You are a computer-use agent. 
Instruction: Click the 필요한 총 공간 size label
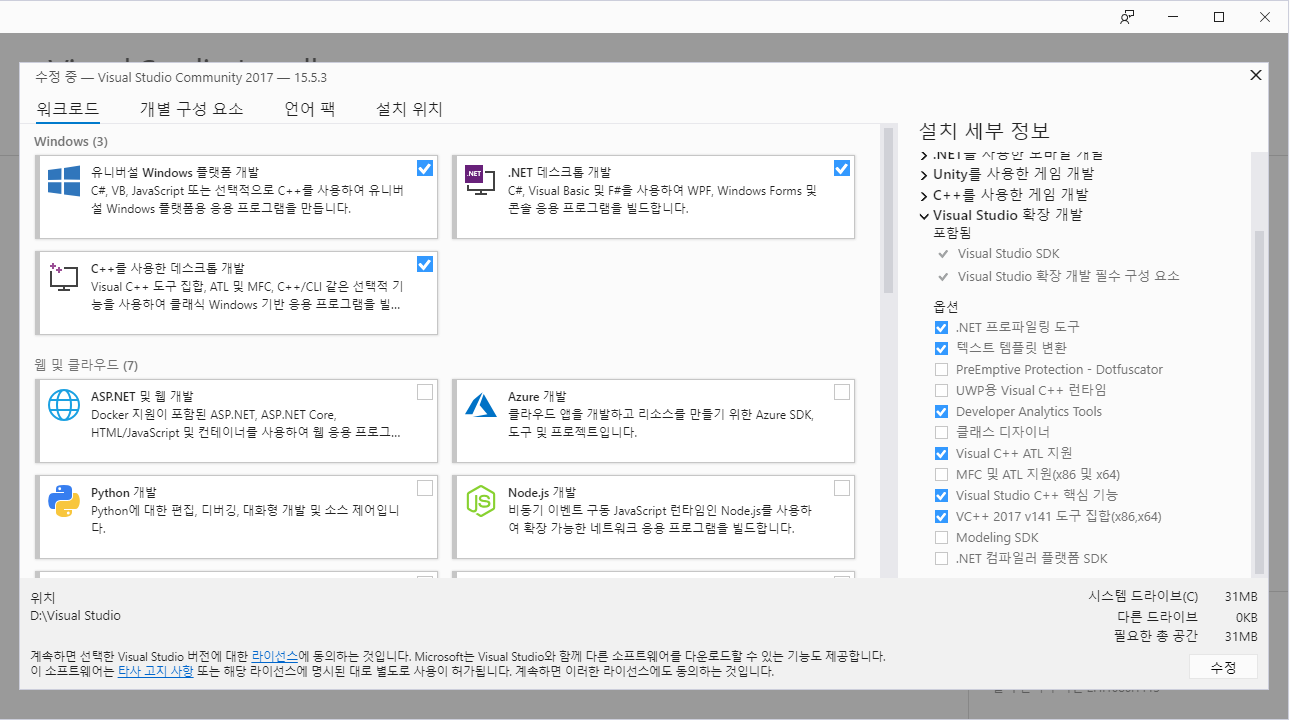pos(1155,636)
